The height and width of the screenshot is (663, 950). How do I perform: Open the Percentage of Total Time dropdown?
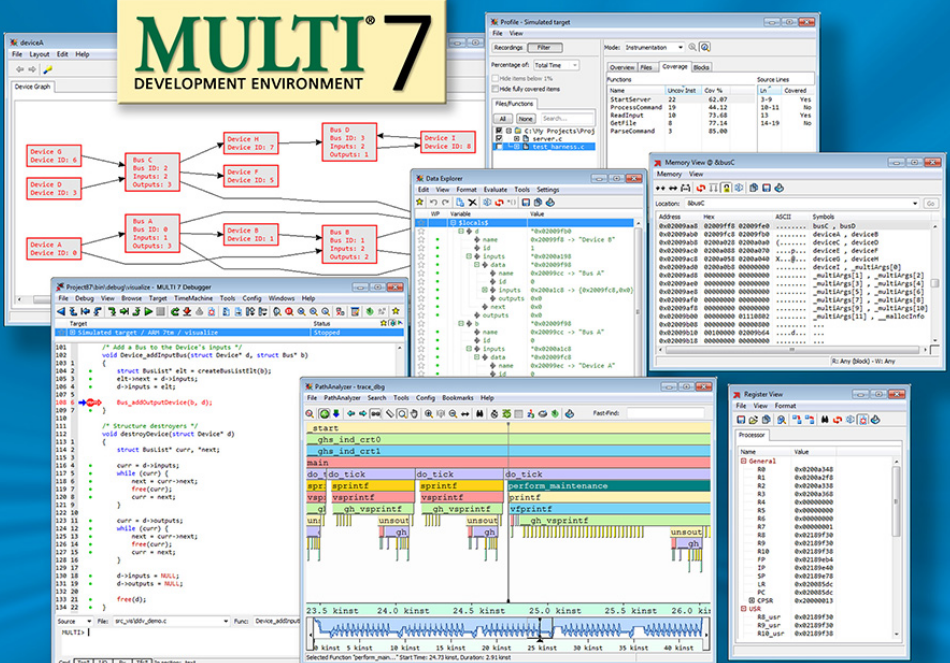556,65
